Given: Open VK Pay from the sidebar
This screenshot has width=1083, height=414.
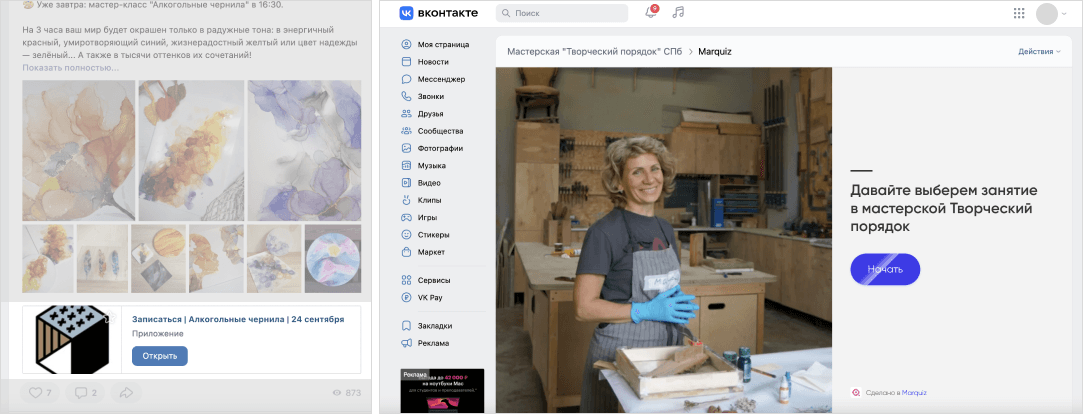Looking at the screenshot, I should [432, 298].
